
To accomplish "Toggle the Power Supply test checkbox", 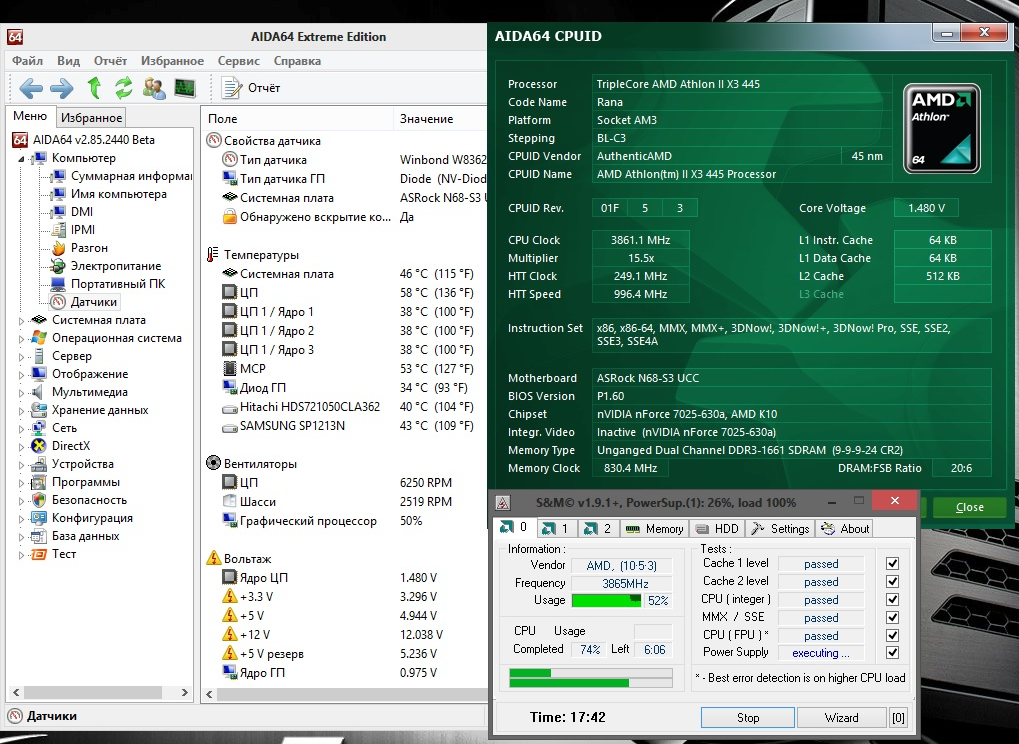I will pyautogui.click(x=892, y=652).
